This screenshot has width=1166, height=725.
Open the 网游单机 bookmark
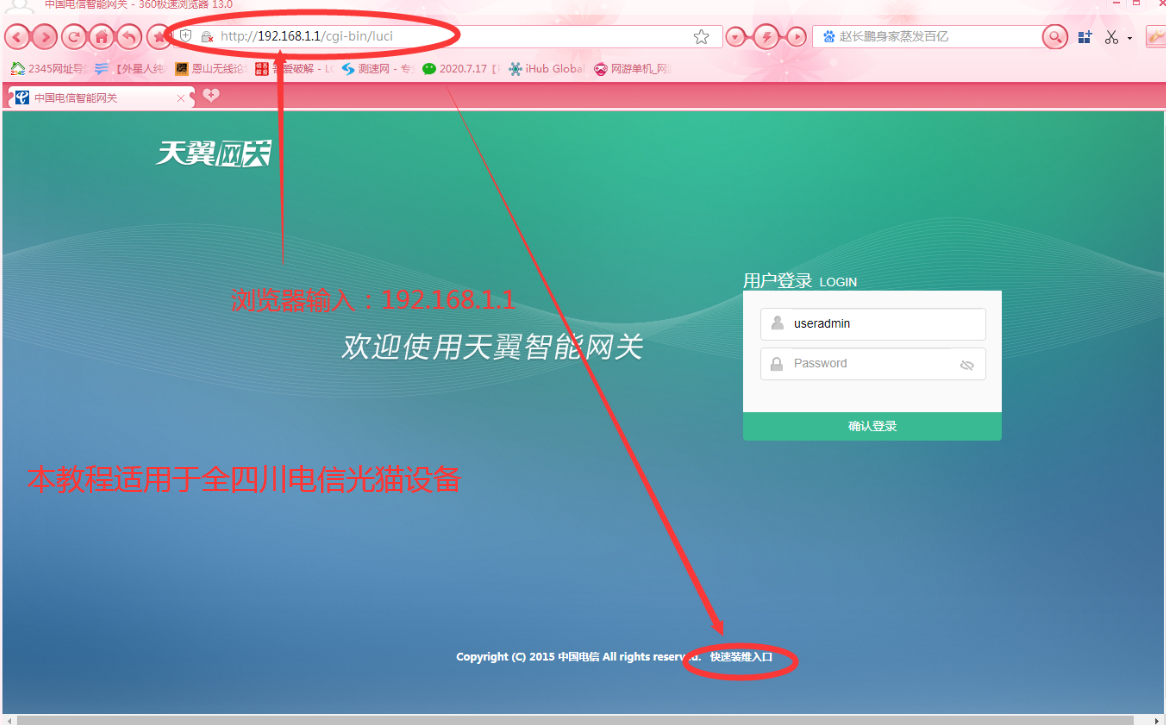click(x=632, y=68)
